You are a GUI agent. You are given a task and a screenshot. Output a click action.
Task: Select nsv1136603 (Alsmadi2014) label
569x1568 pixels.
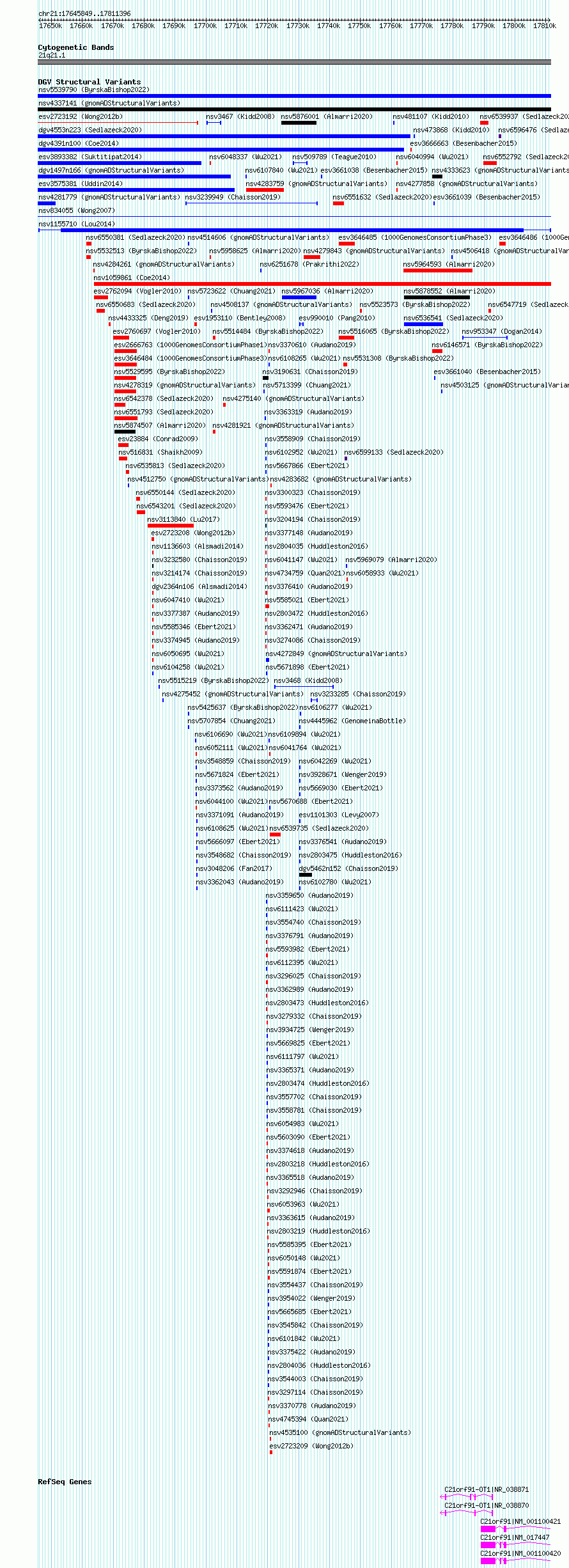click(x=198, y=546)
